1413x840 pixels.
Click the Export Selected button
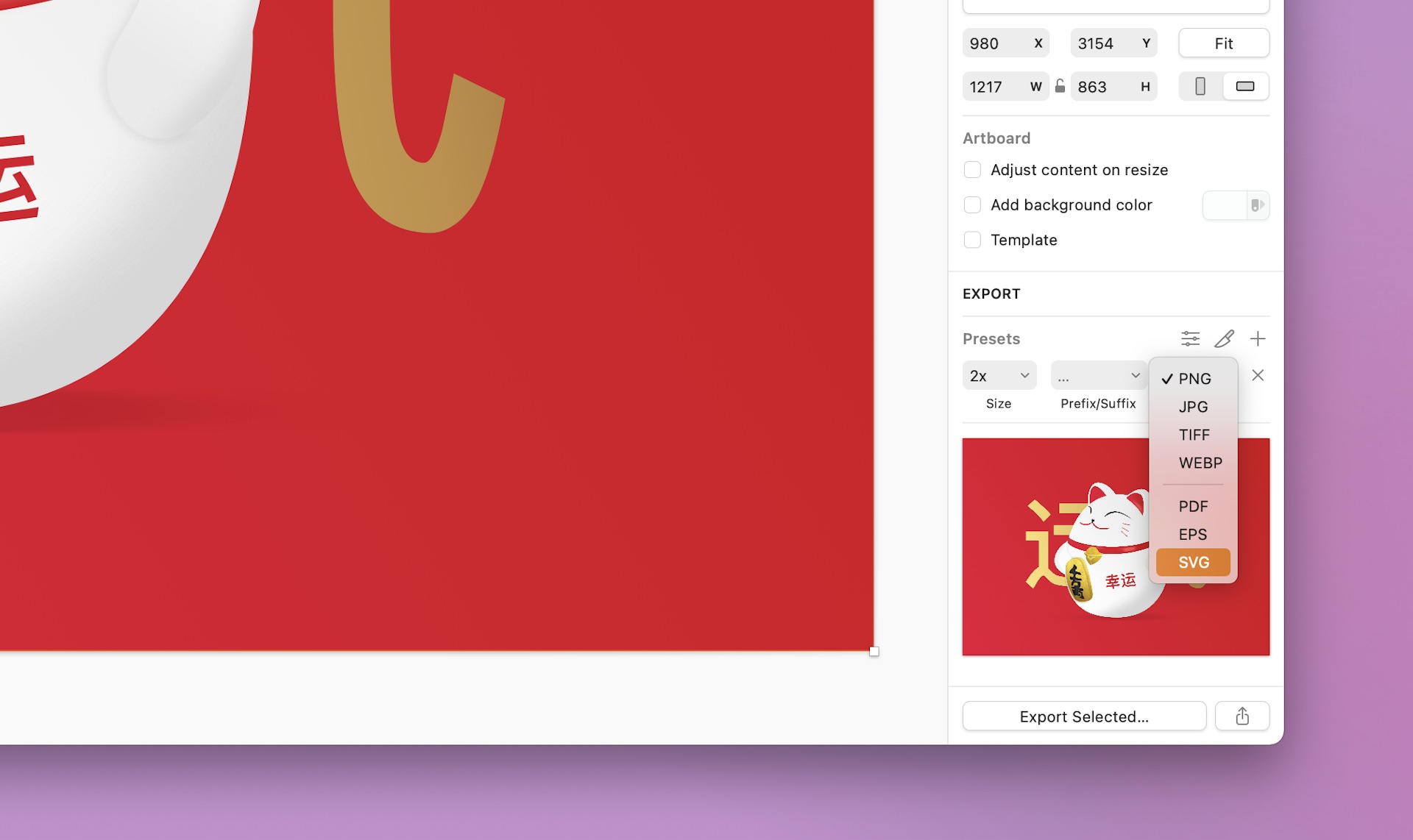pos(1084,716)
